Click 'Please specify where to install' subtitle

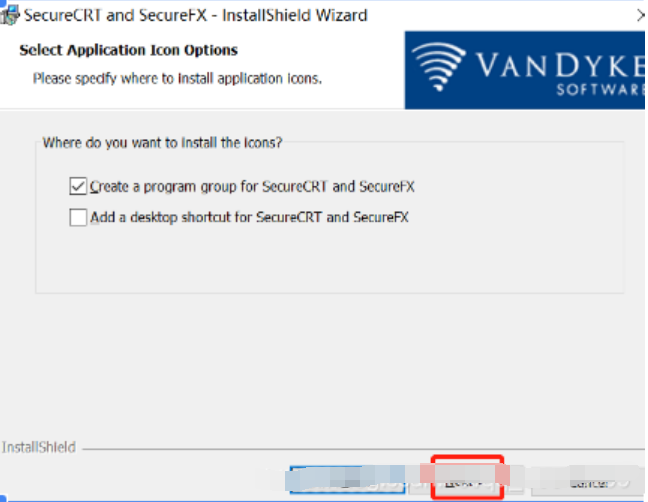177,79
